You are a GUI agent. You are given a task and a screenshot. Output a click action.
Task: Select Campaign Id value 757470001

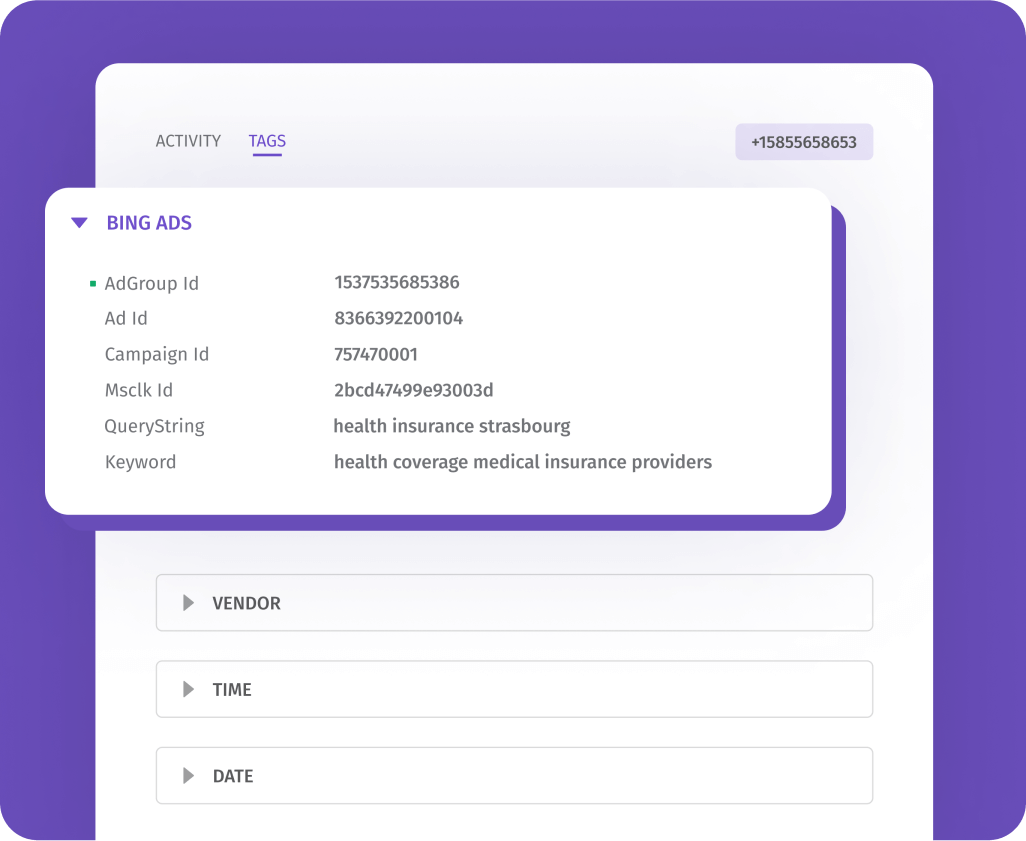376,354
